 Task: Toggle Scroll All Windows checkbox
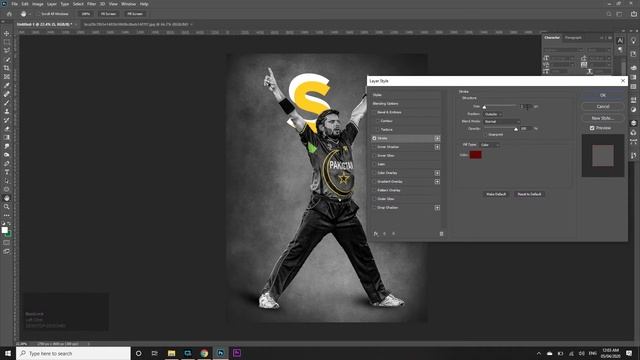click(x=38, y=14)
